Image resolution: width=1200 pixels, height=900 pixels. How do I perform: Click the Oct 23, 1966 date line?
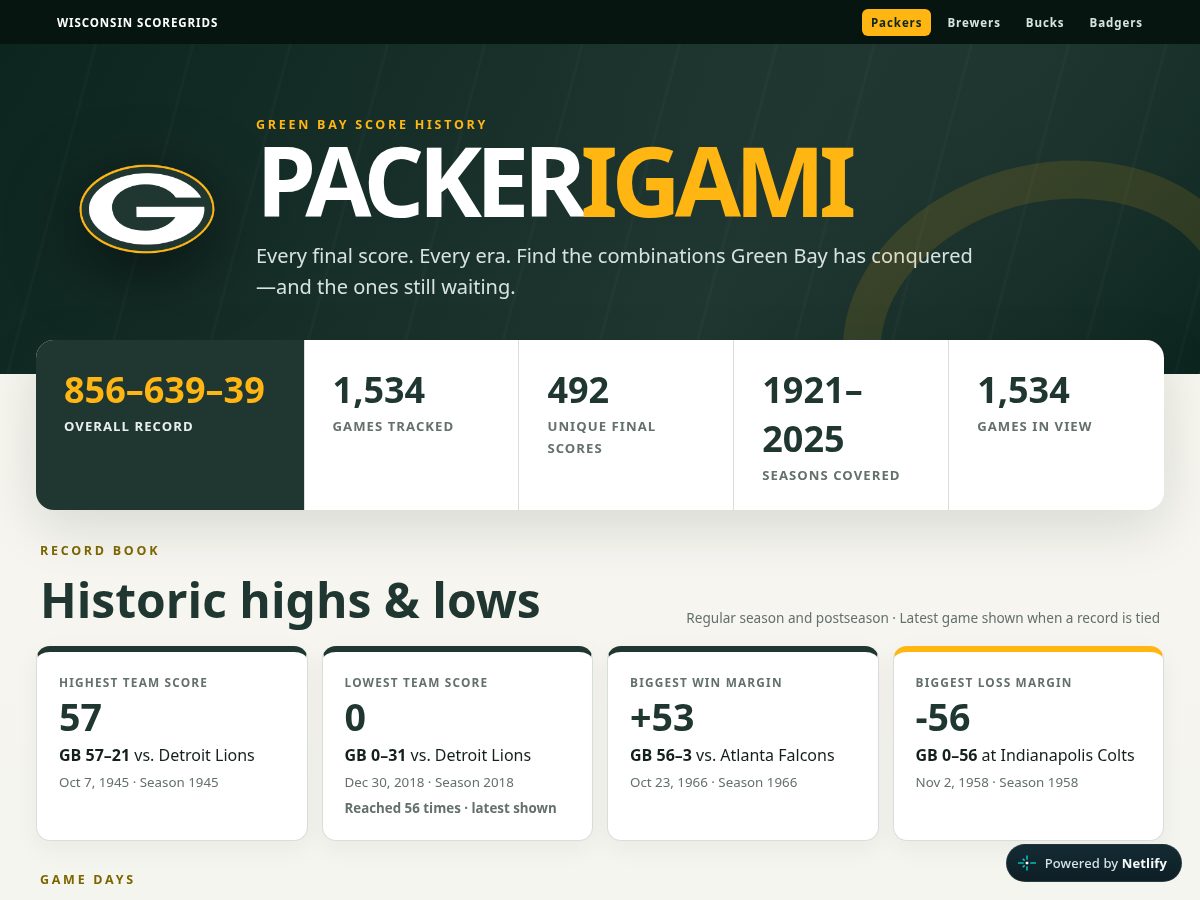tap(714, 783)
